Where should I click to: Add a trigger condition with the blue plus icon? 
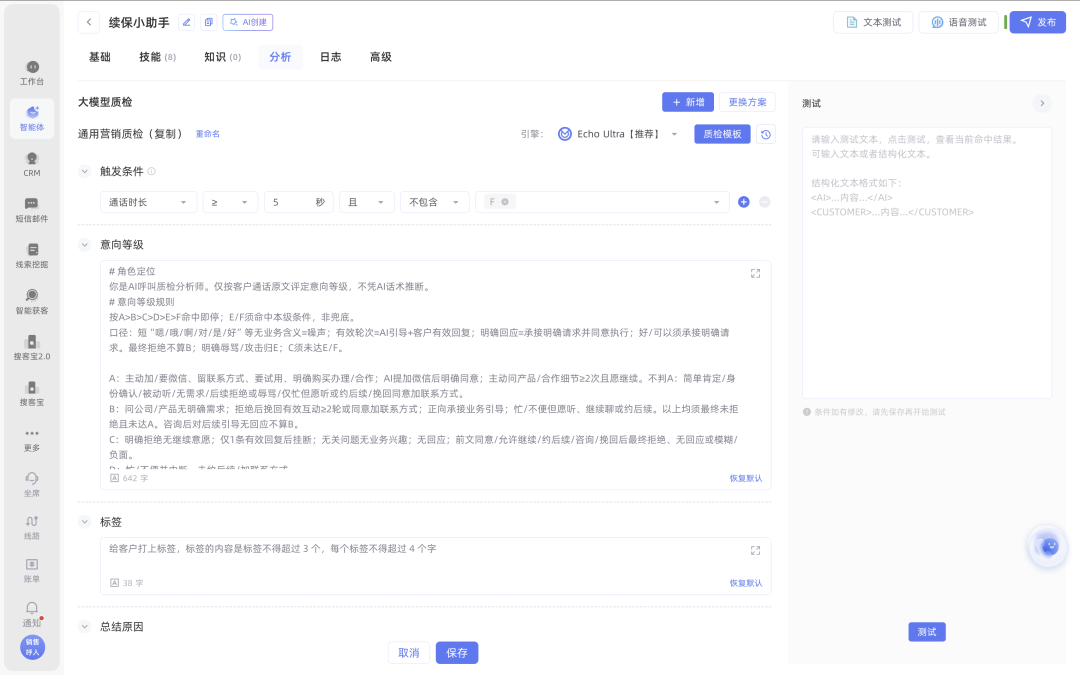click(x=744, y=202)
